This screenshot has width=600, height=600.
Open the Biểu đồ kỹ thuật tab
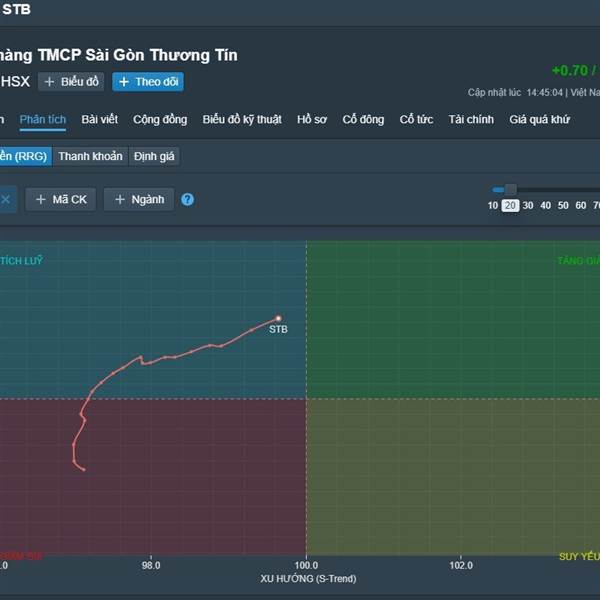[x=242, y=119]
